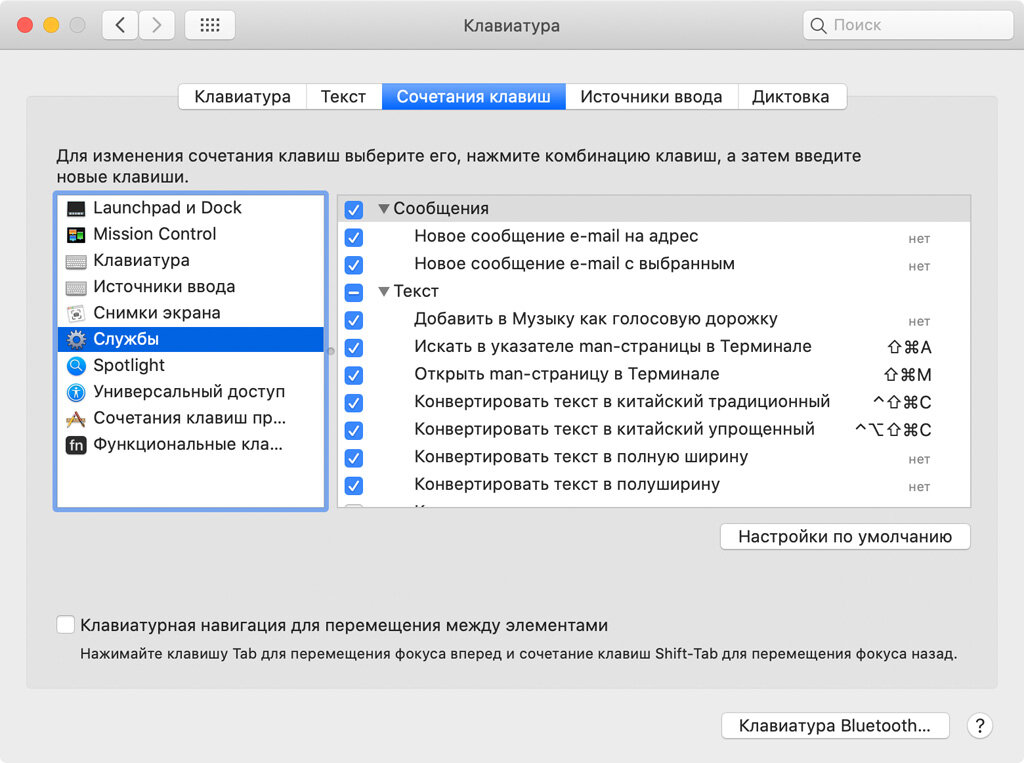Click the fn Функциональные клавиши icon
This screenshot has height=763, width=1024.
76,445
